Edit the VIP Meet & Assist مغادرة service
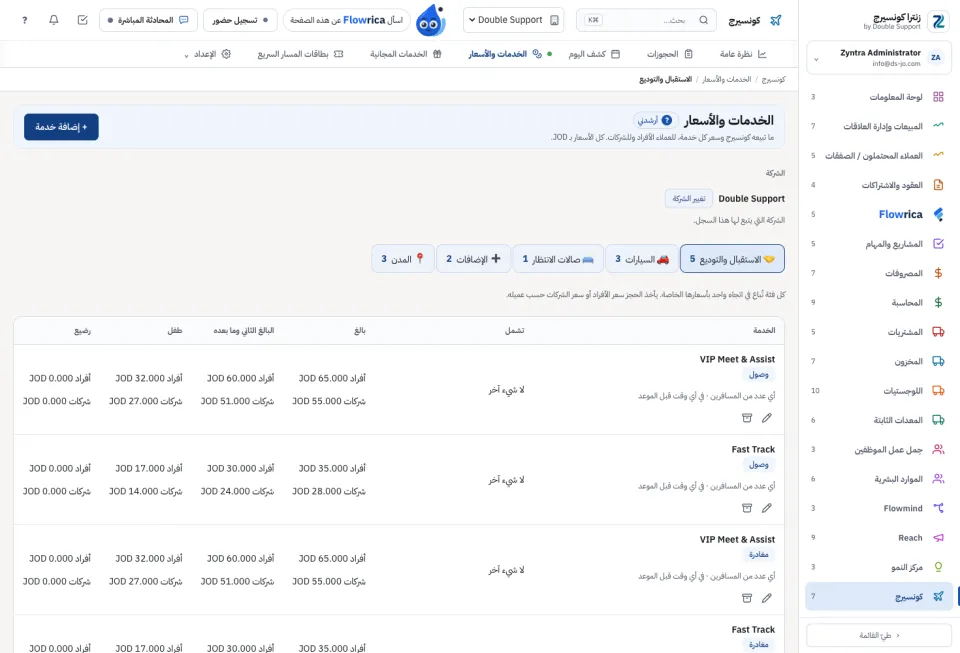This screenshot has width=960, height=653. point(767,598)
